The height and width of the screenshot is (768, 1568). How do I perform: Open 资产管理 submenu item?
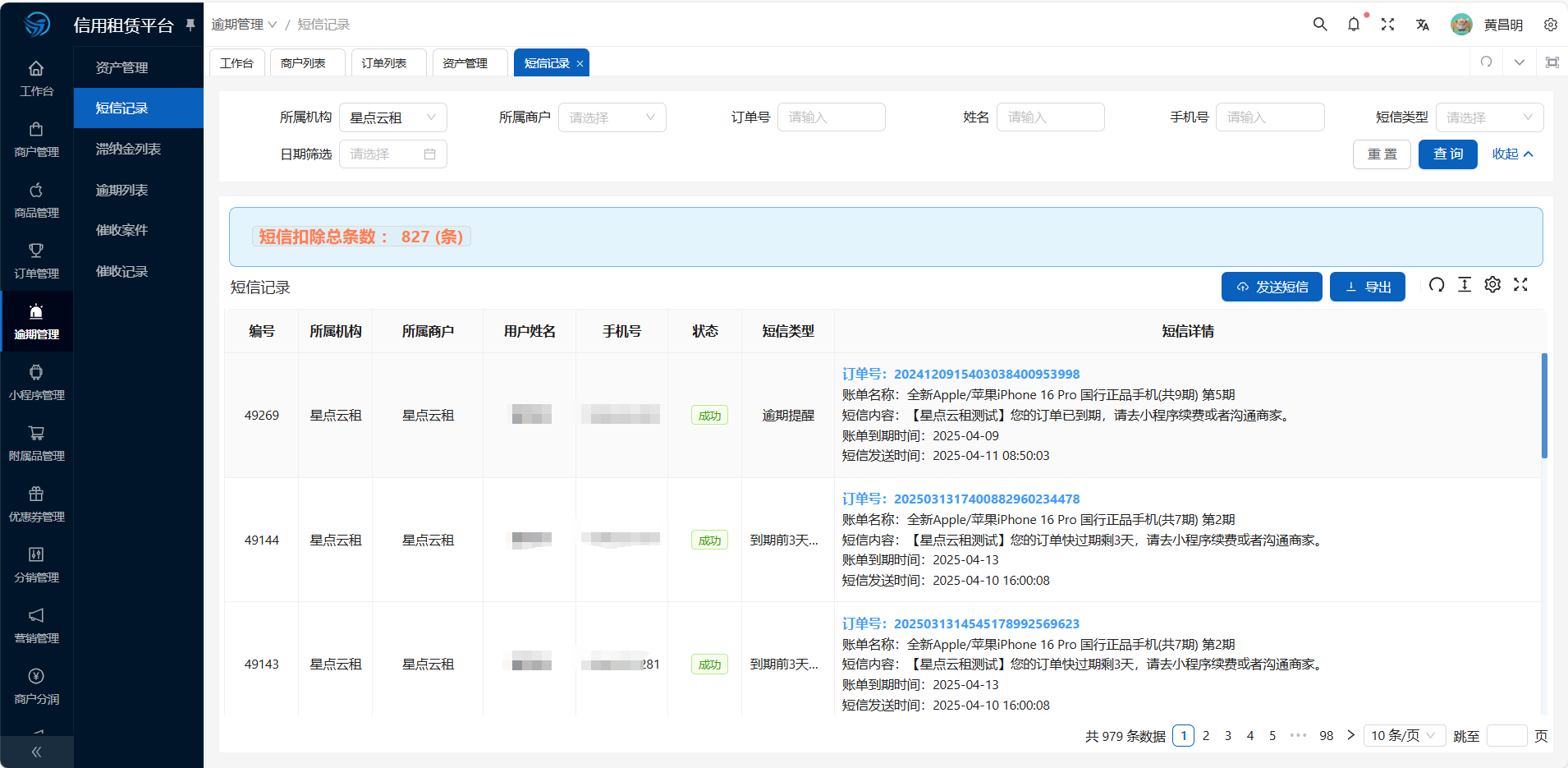139,67
